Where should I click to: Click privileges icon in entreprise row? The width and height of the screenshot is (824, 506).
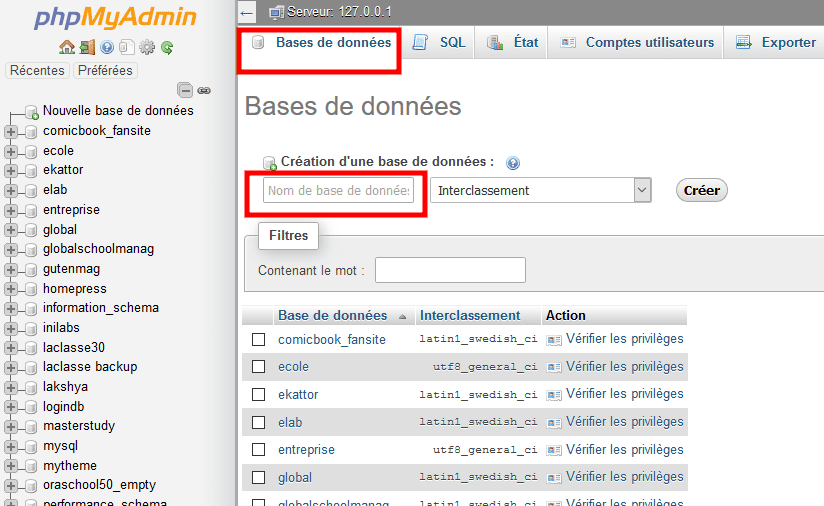coord(554,450)
